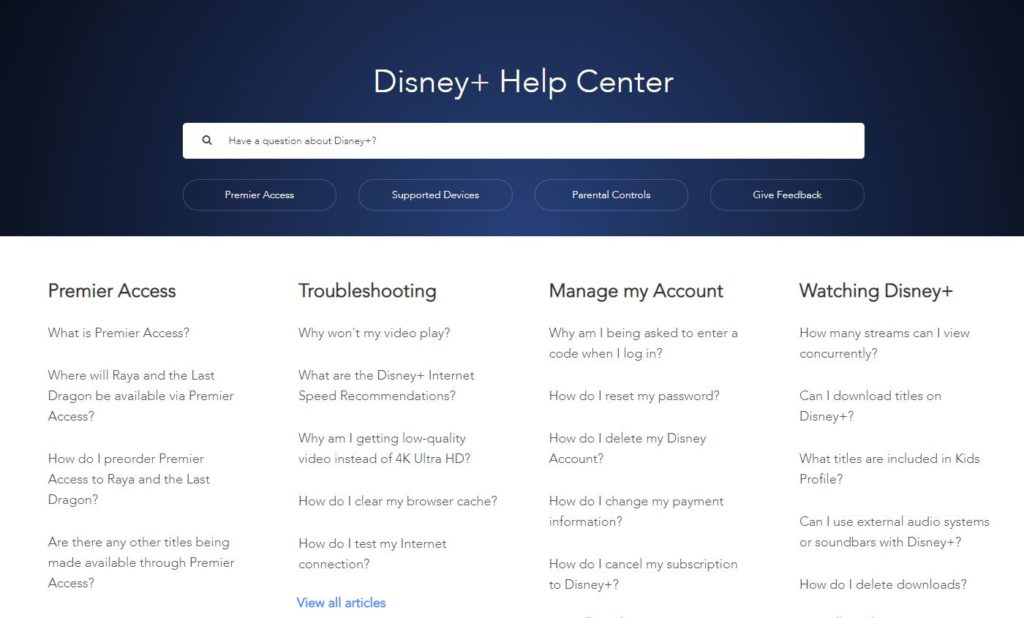Open 'How do I reset my password?' article

tap(634, 396)
